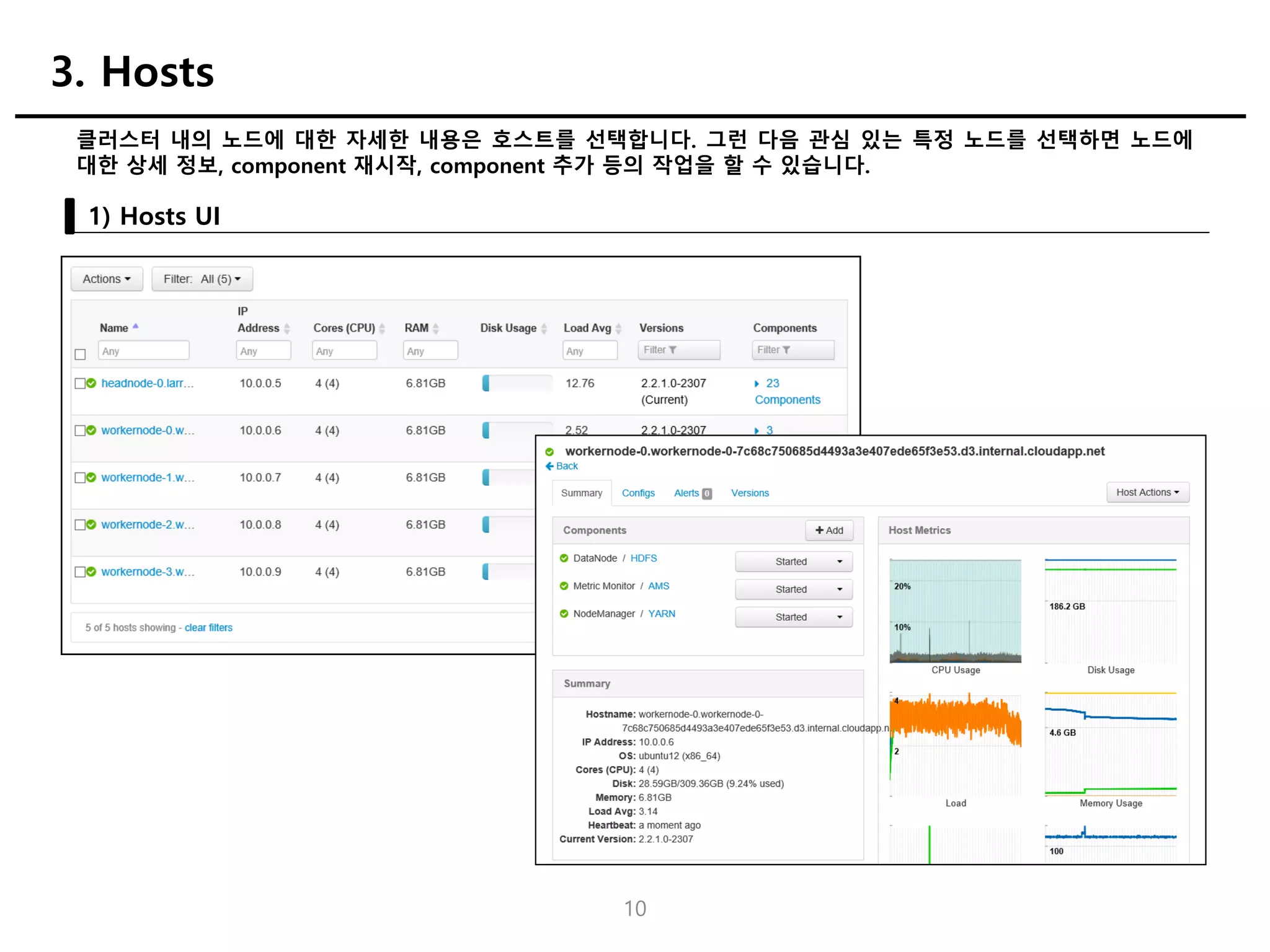Screen dimensions: 1270x952
Task: Click the clear filters link
Action: click(208, 628)
